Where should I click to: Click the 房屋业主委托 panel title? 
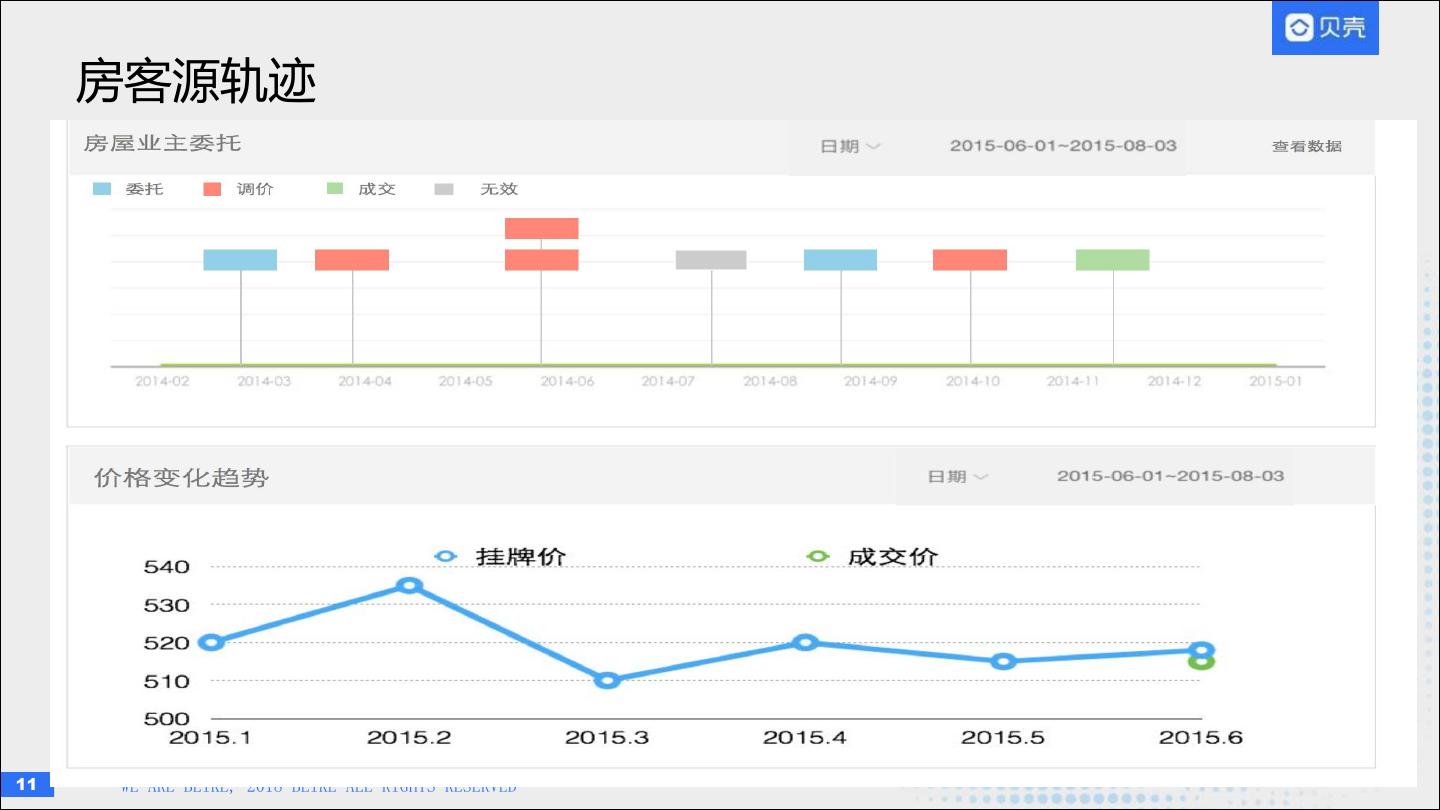pos(162,143)
